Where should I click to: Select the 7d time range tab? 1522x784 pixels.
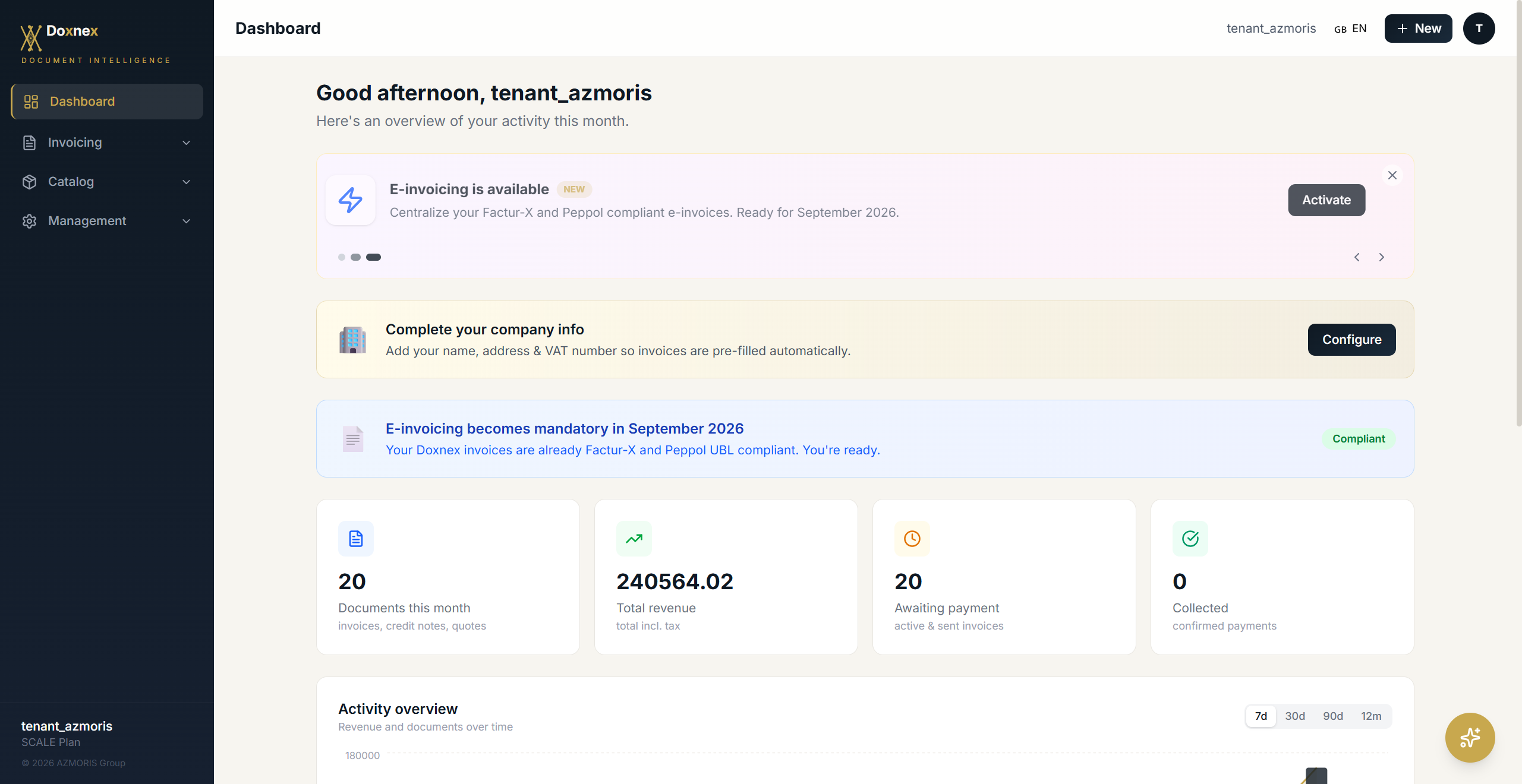click(x=1261, y=716)
